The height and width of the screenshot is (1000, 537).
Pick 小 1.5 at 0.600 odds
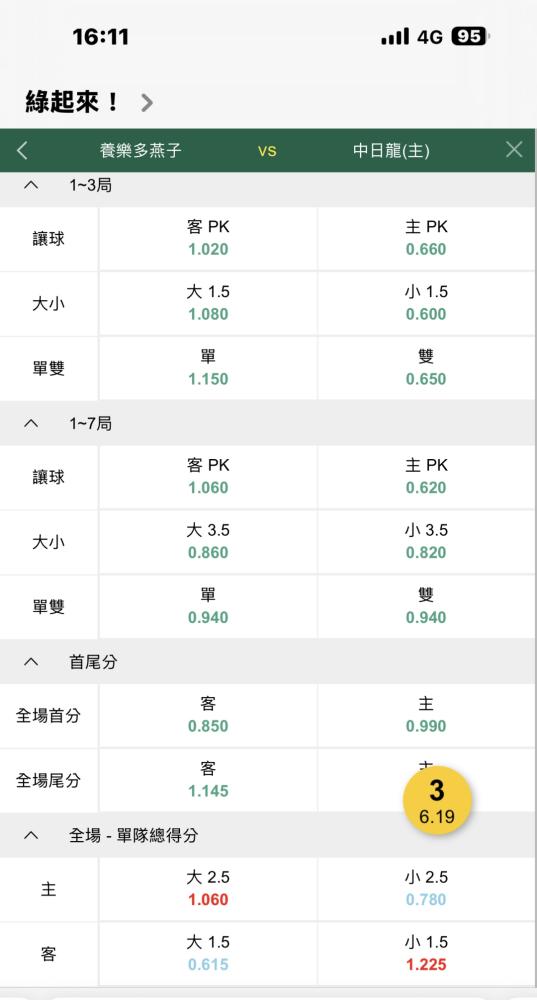point(426,304)
